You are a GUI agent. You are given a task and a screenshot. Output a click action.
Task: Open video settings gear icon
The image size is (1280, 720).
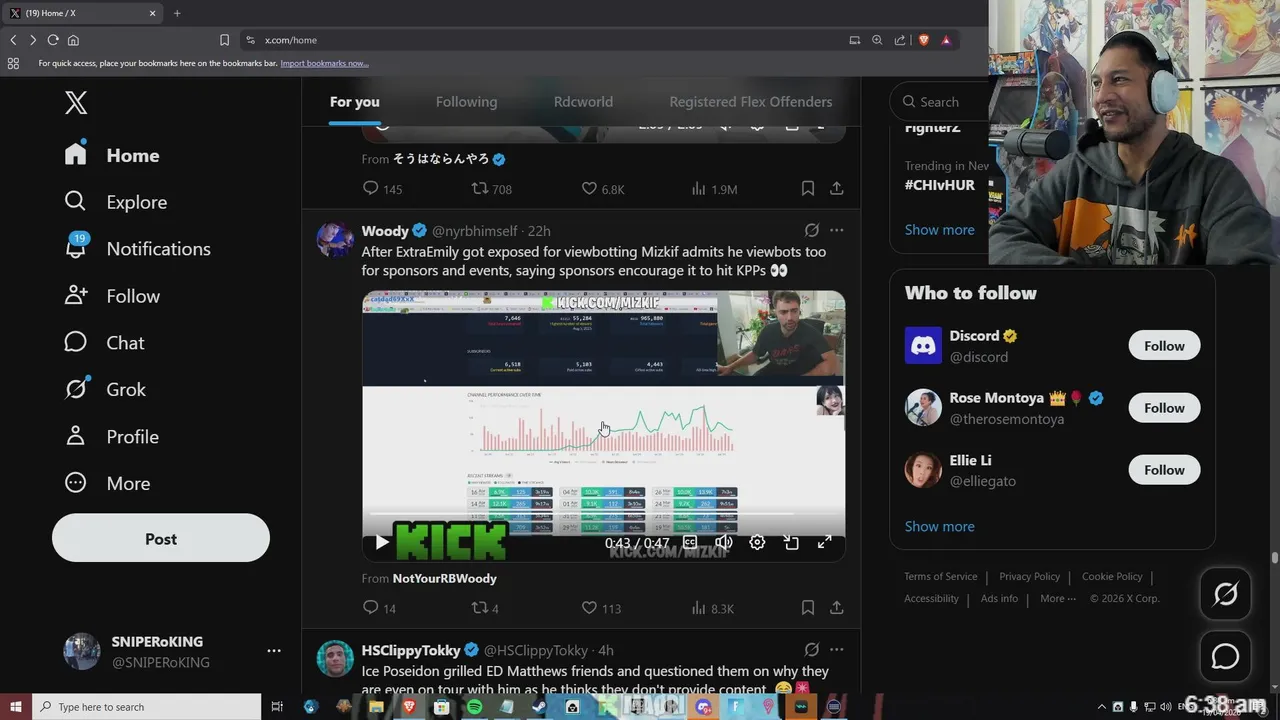point(757,543)
